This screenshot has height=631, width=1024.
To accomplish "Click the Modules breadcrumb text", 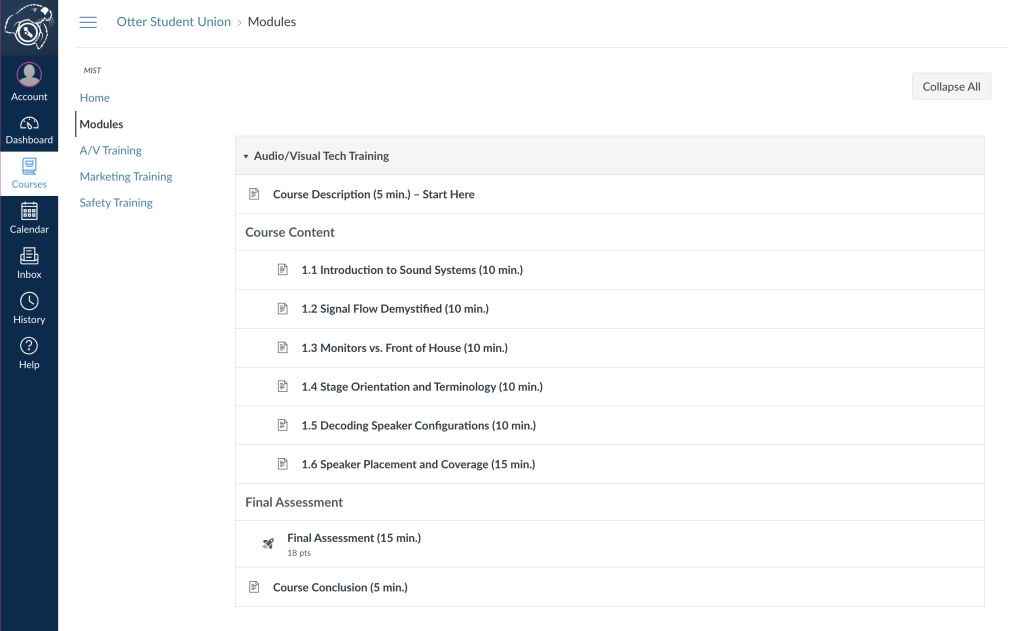I will coord(272,22).
